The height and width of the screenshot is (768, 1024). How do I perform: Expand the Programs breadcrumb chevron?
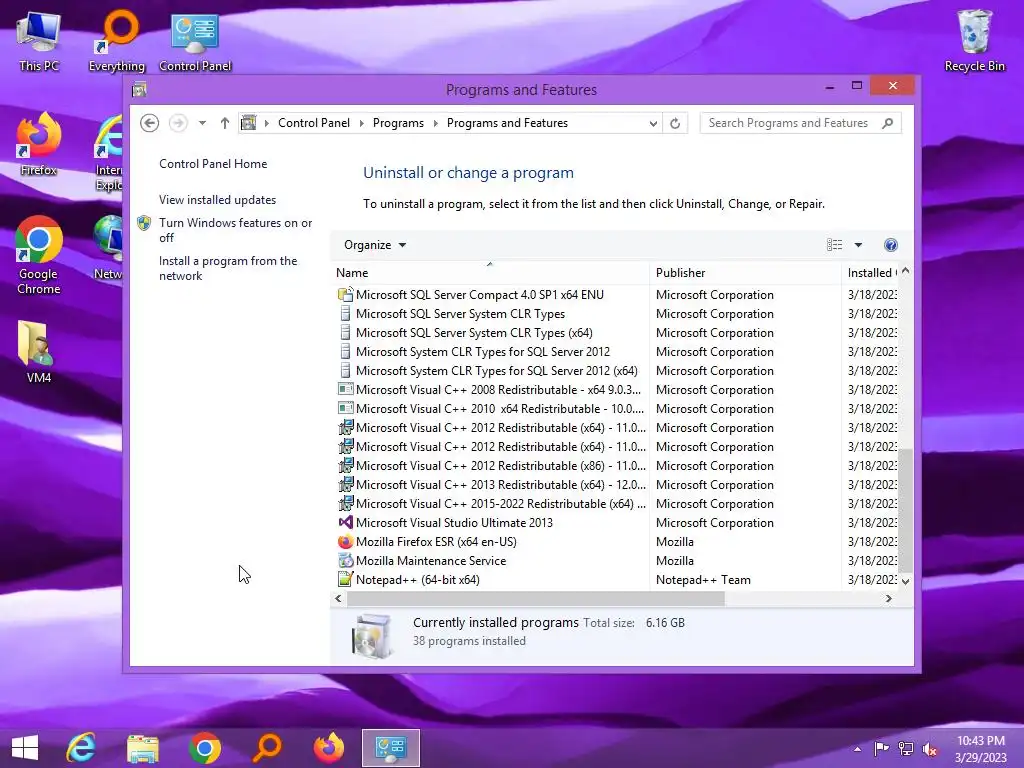coord(436,123)
